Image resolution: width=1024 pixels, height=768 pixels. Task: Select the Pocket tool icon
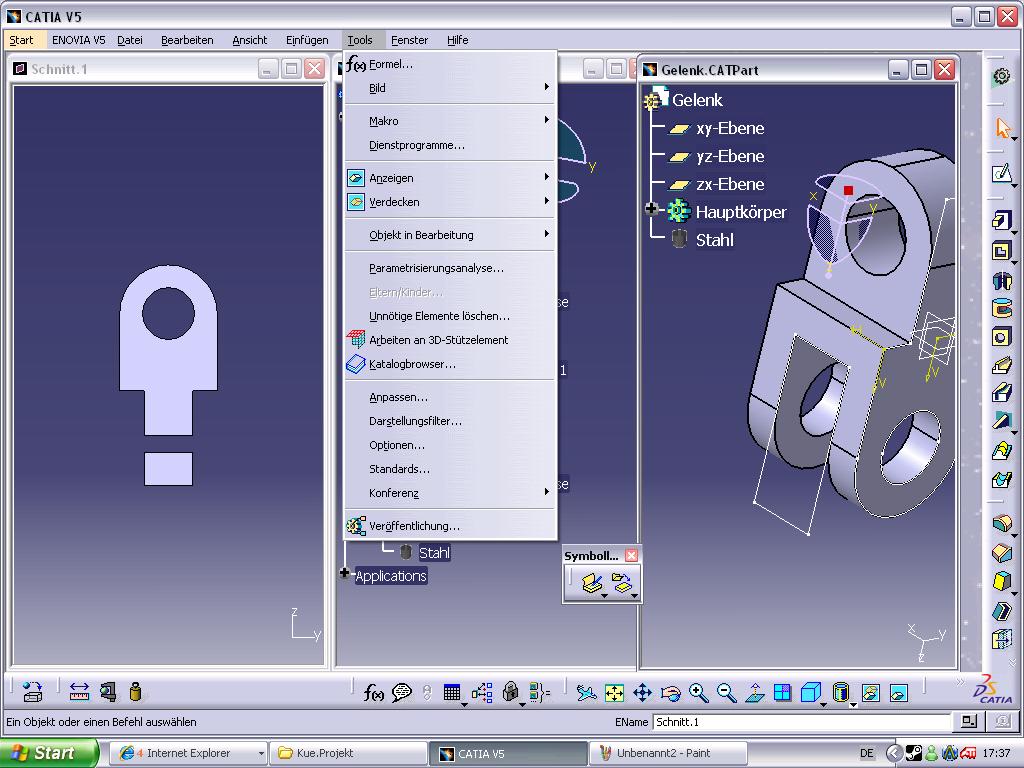1002,251
